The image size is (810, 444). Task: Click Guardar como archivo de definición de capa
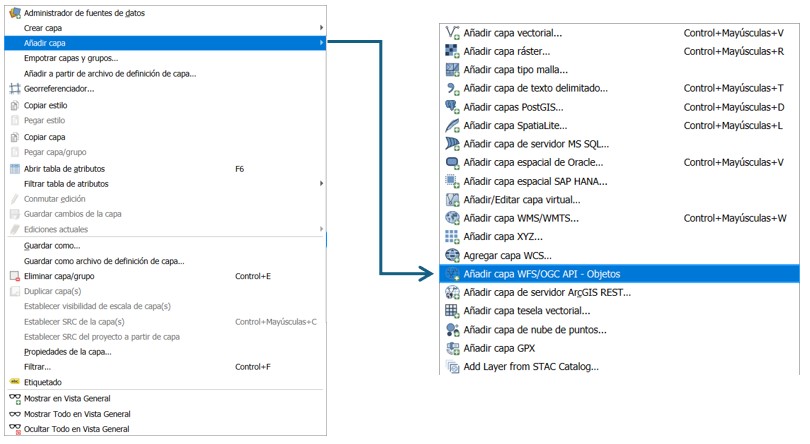pos(103,261)
